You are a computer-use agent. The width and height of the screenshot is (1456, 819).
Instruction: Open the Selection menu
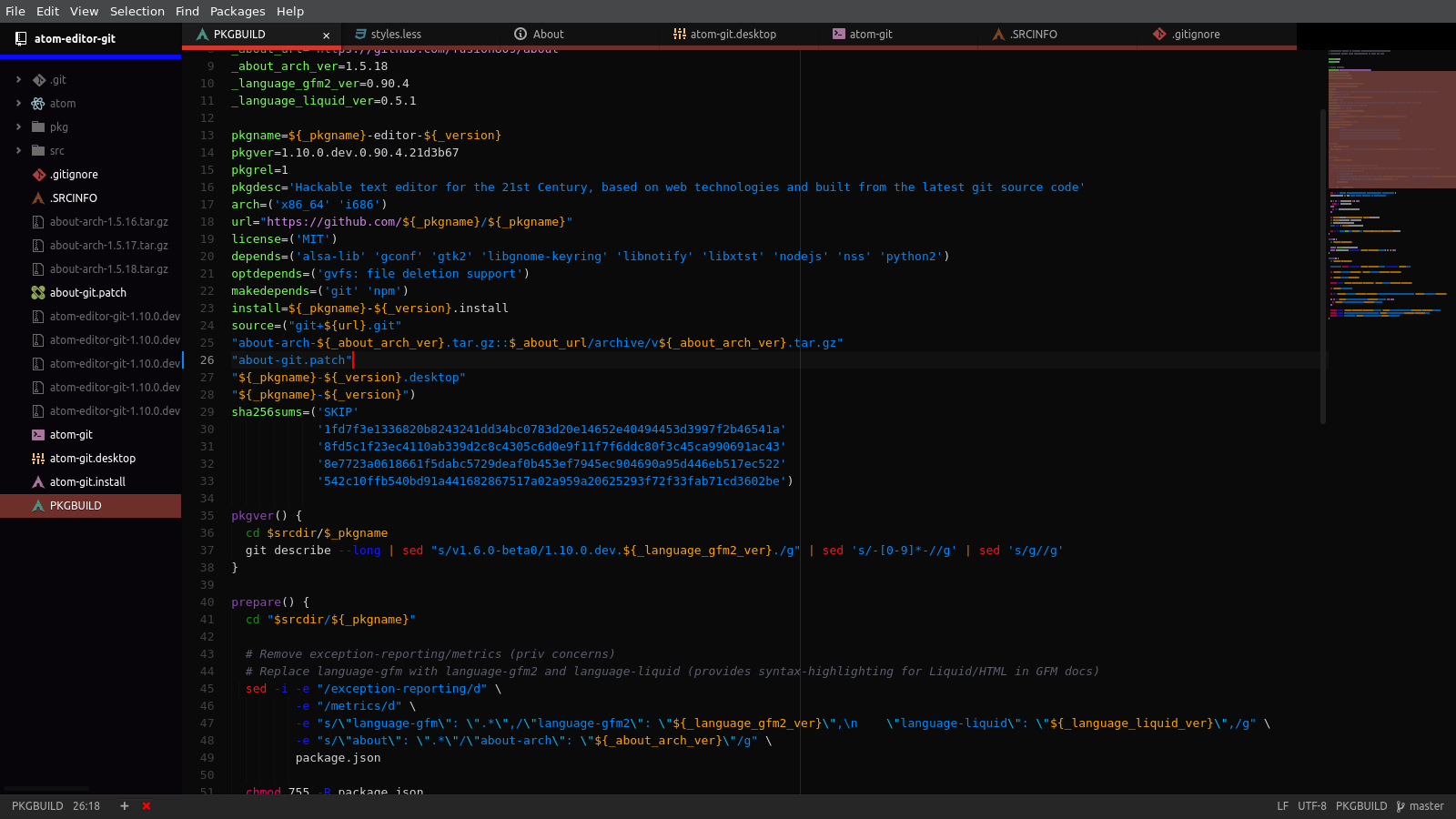137,11
